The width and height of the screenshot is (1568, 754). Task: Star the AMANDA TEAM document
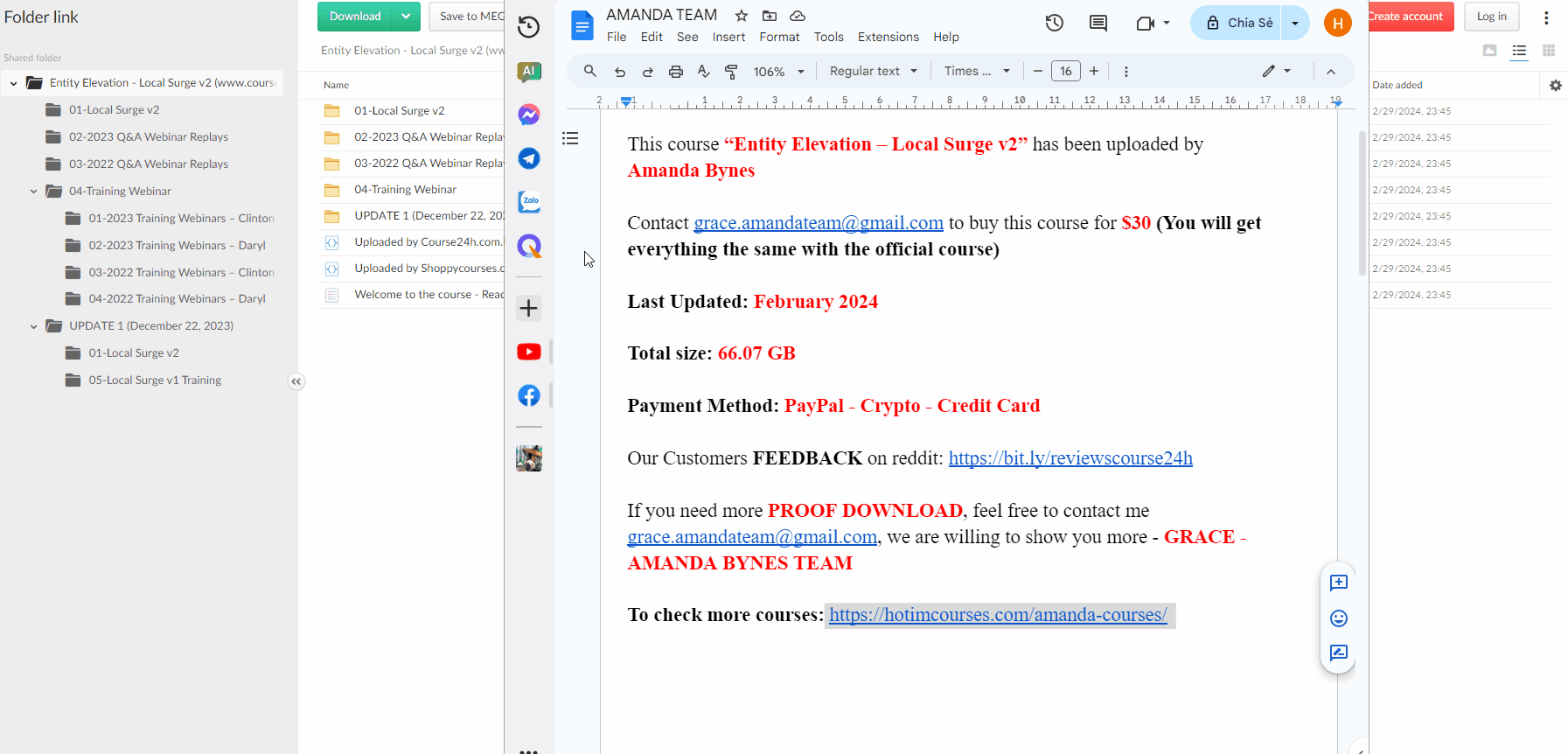(x=742, y=16)
